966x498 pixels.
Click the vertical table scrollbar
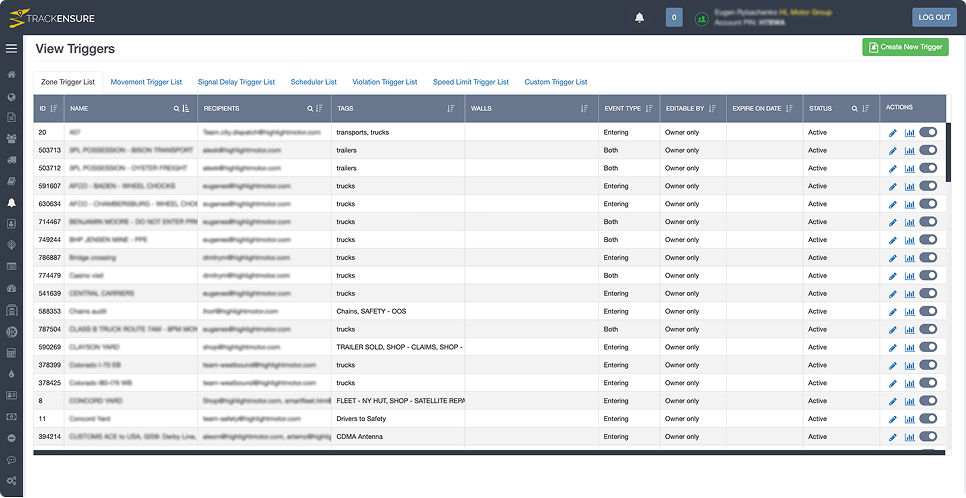pyautogui.click(x=948, y=152)
